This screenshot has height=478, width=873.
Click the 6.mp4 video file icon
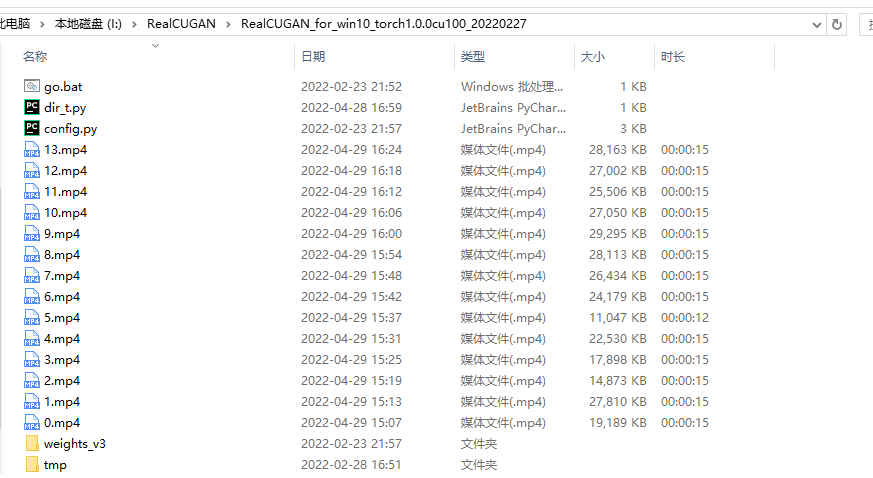point(32,296)
